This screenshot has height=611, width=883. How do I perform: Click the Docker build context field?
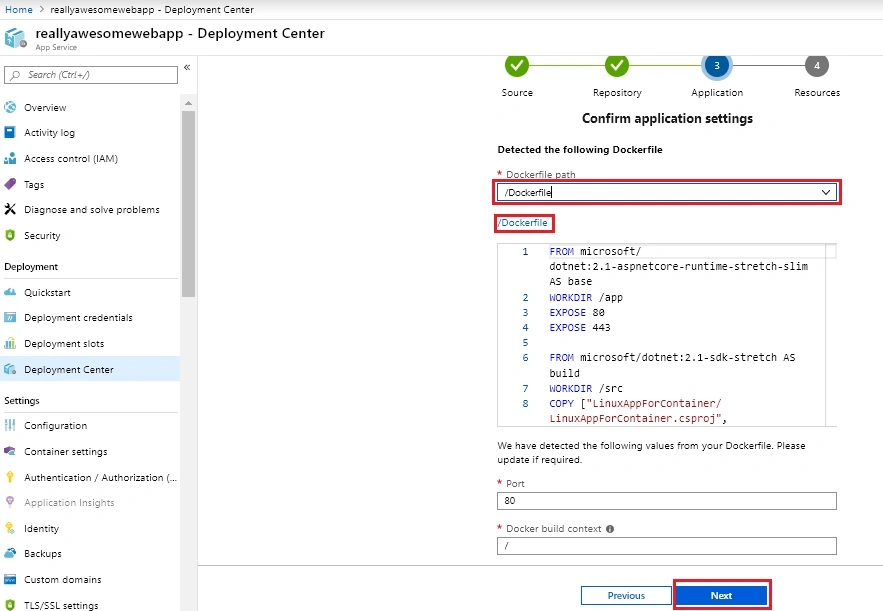click(667, 546)
